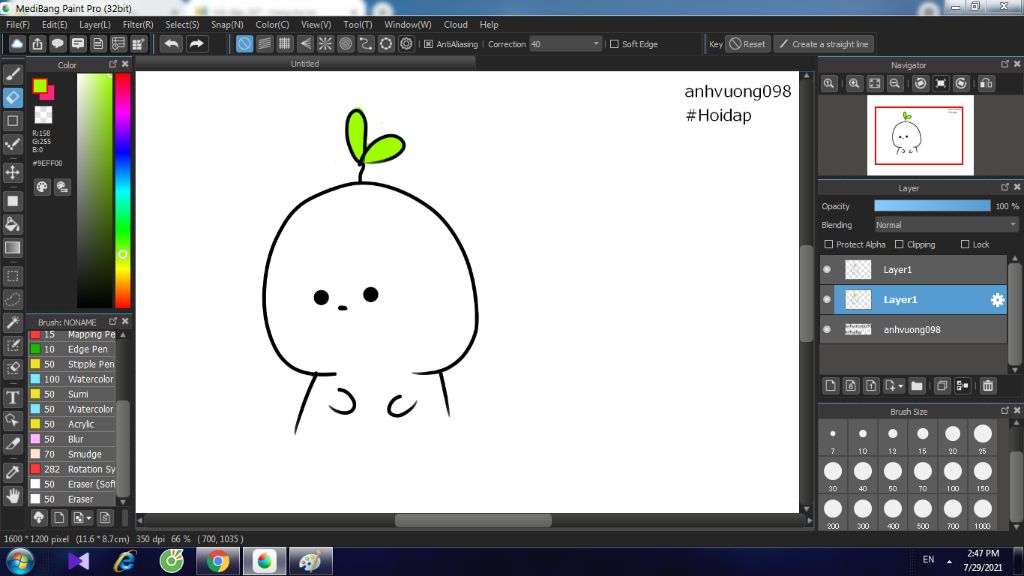Tick the Lock checkbox in Layer panel
Screen dimensions: 1024x576
pos(965,244)
